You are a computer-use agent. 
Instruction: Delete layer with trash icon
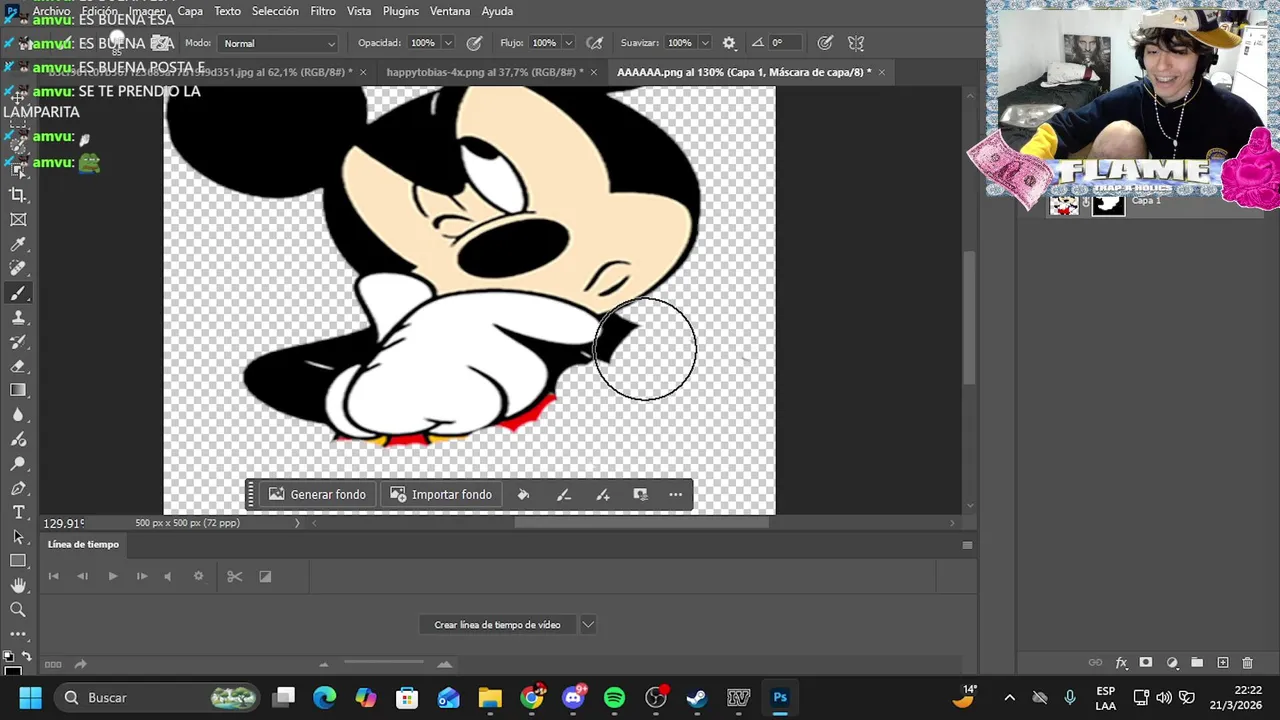coord(1247,663)
